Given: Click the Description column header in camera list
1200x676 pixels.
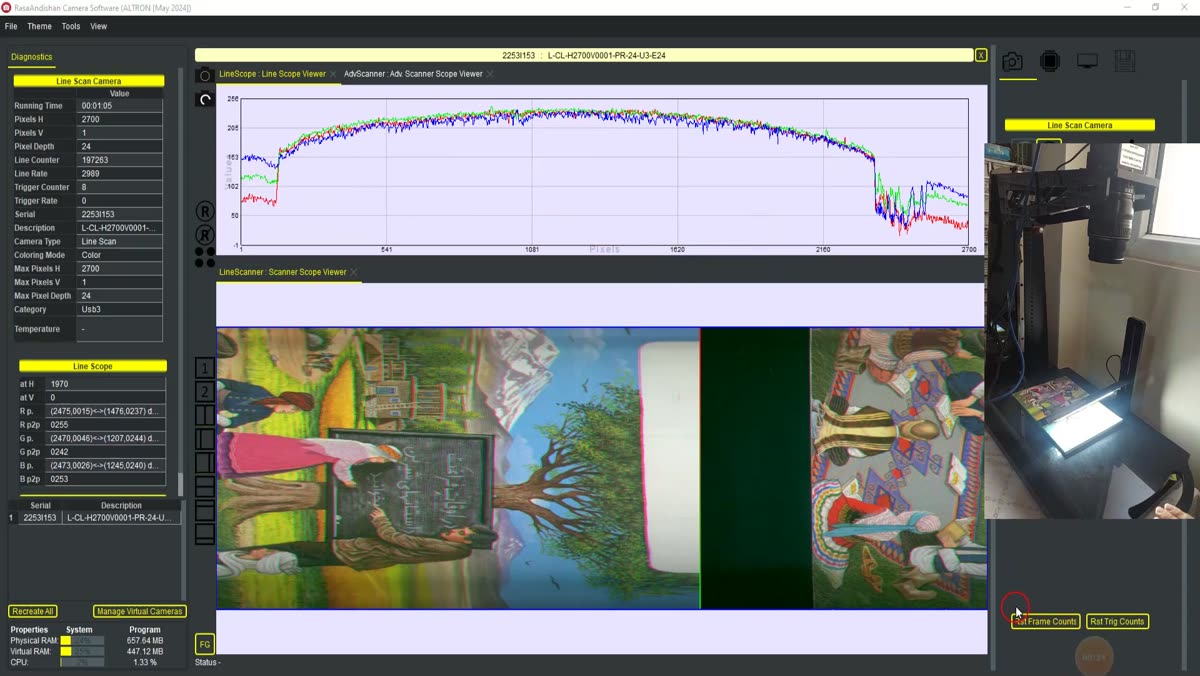Looking at the screenshot, I should coord(121,506).
